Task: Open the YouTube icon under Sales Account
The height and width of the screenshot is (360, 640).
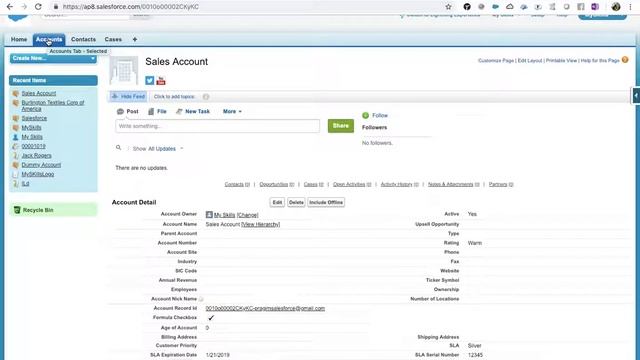Action: (x=161, y=80)
